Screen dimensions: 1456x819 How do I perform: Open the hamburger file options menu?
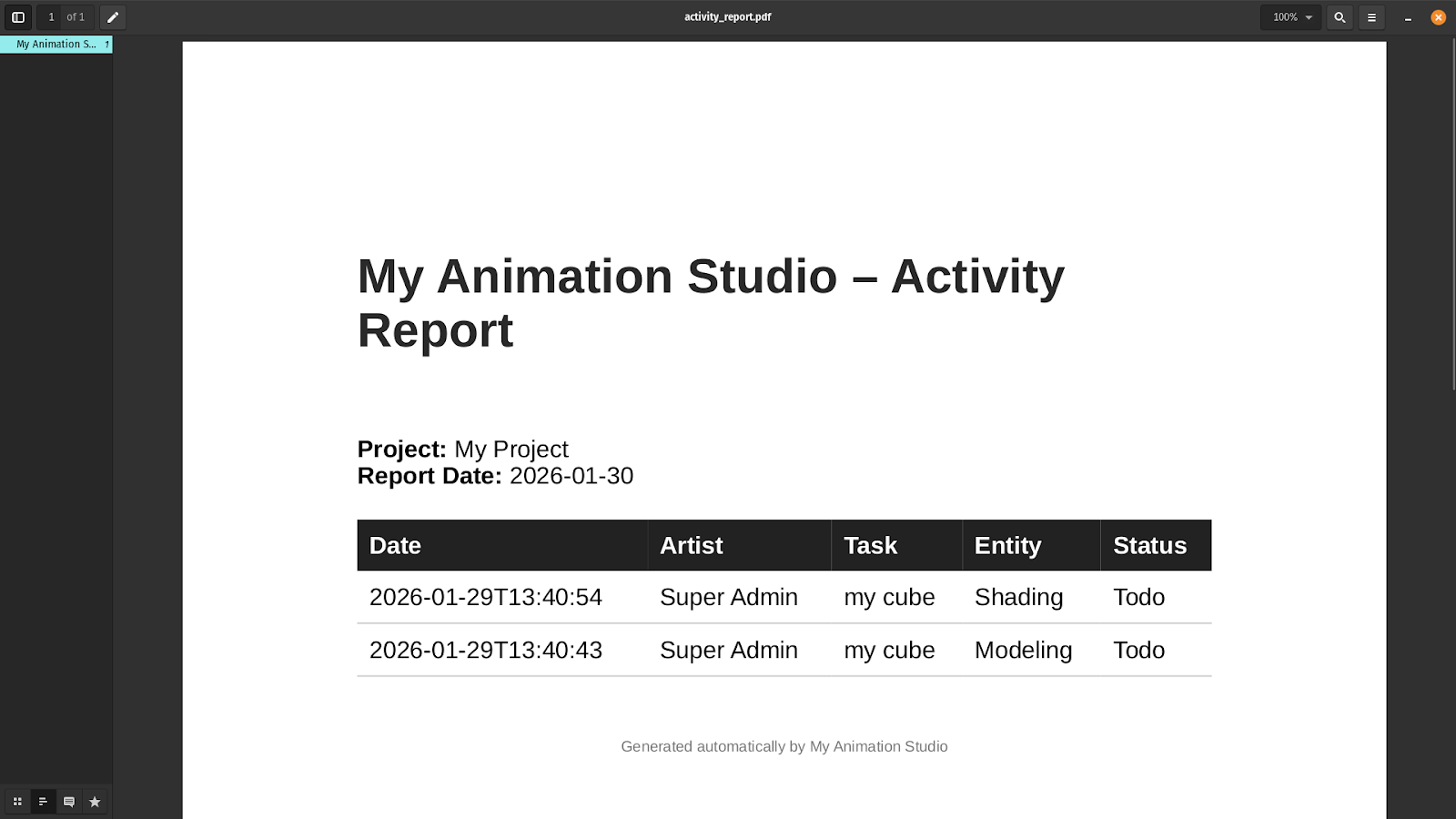coord(1371,17)
